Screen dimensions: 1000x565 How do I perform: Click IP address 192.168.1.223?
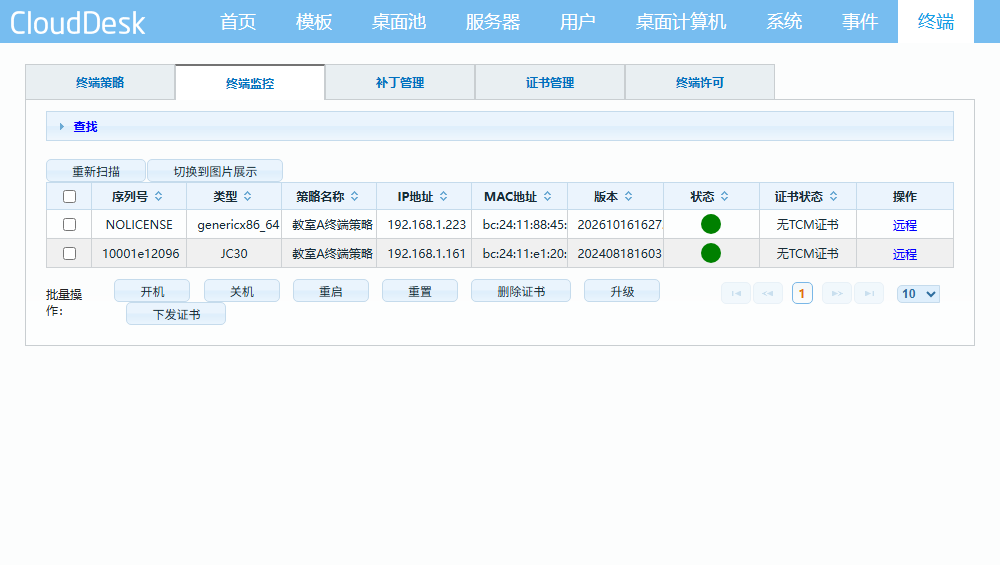point(426,224)
